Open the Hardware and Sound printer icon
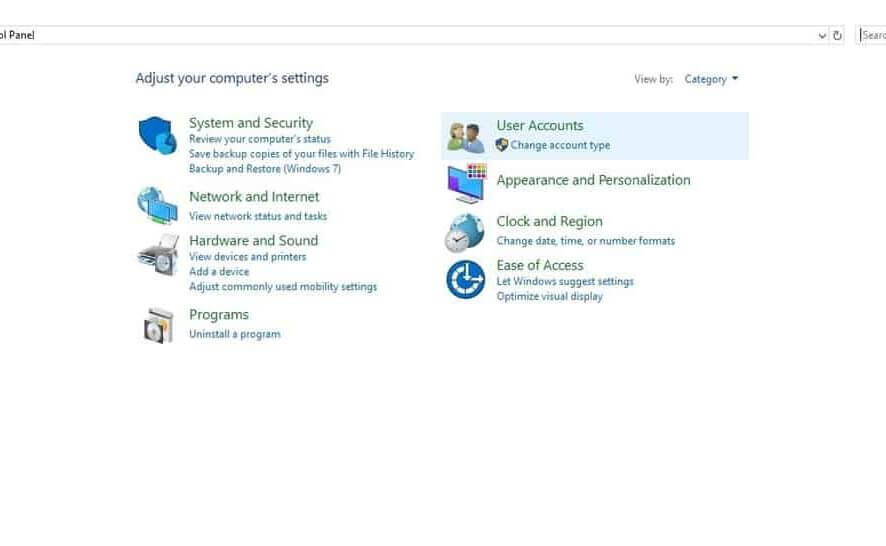The height and width of the screenshot is (546, 886). [x=158, y=255]
